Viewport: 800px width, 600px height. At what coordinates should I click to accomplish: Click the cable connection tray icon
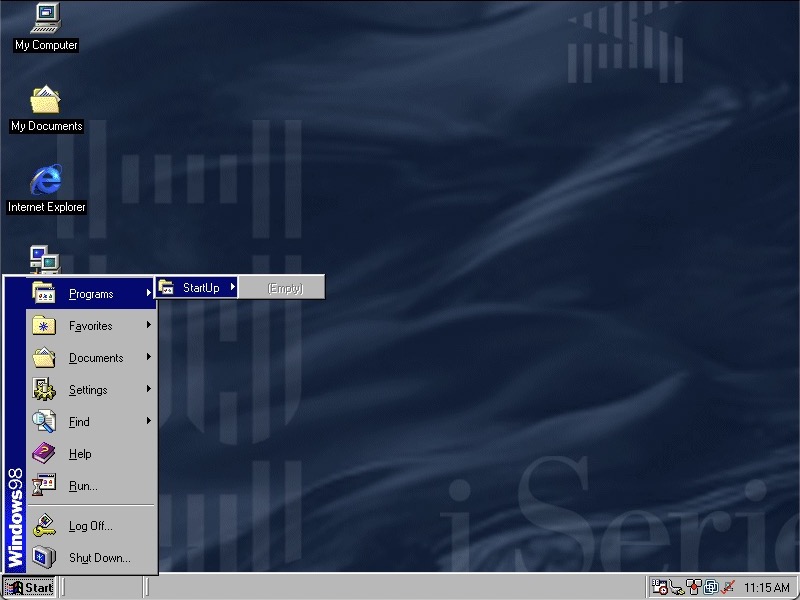677,587
